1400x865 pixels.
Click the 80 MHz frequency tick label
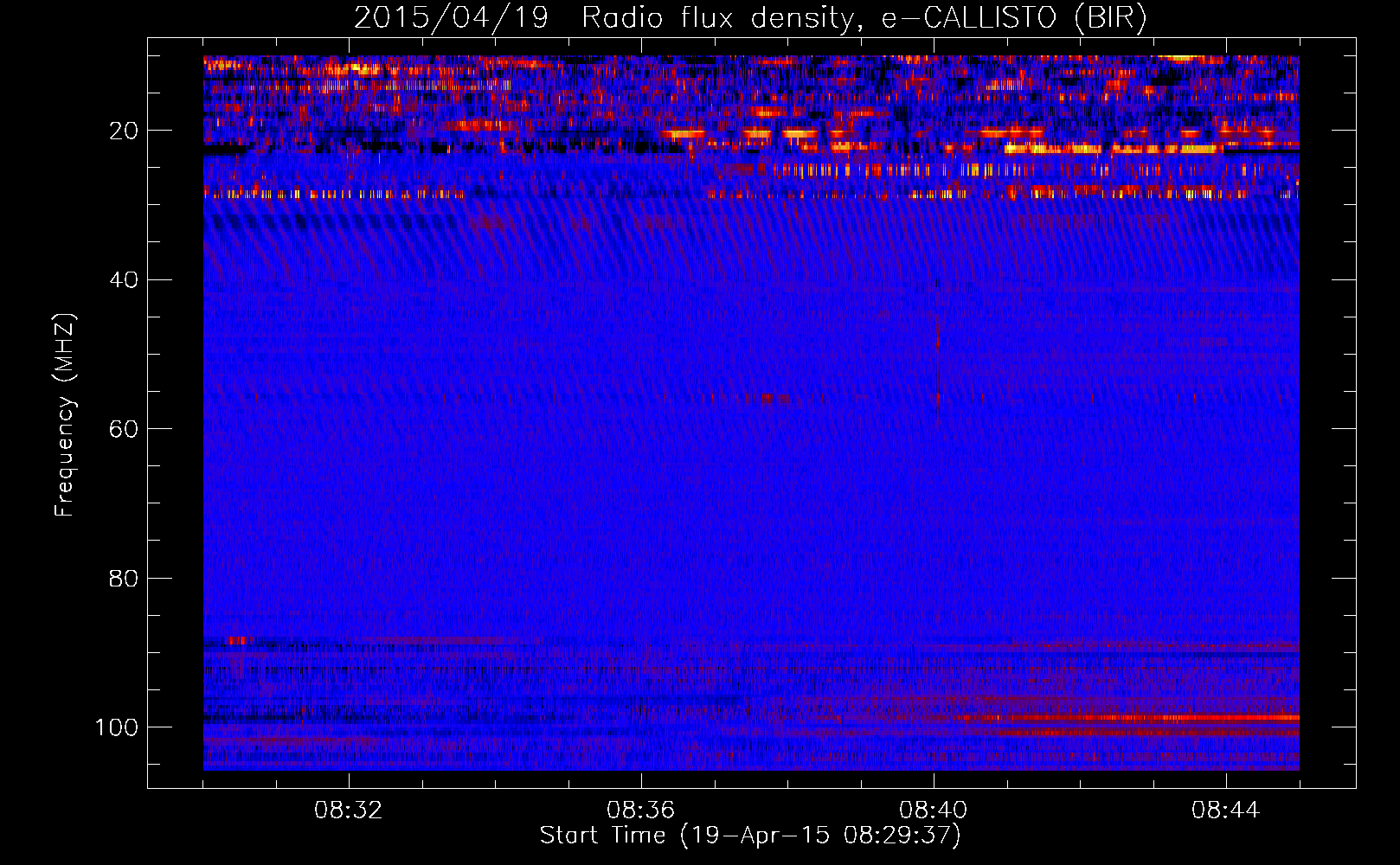124,578
